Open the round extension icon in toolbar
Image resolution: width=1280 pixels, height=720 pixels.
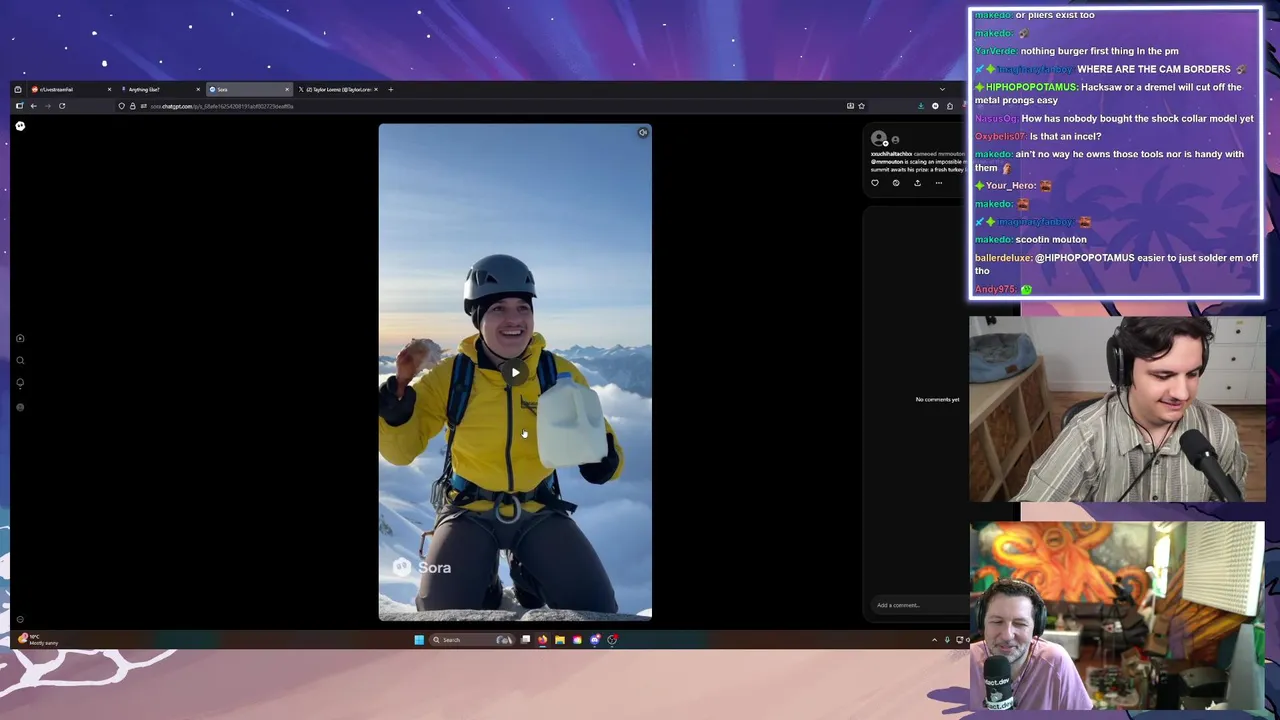935,106
